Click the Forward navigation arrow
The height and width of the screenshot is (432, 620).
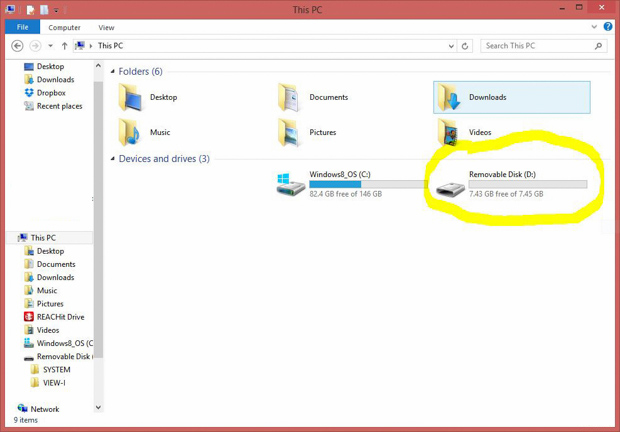click(x=35, y=46)
